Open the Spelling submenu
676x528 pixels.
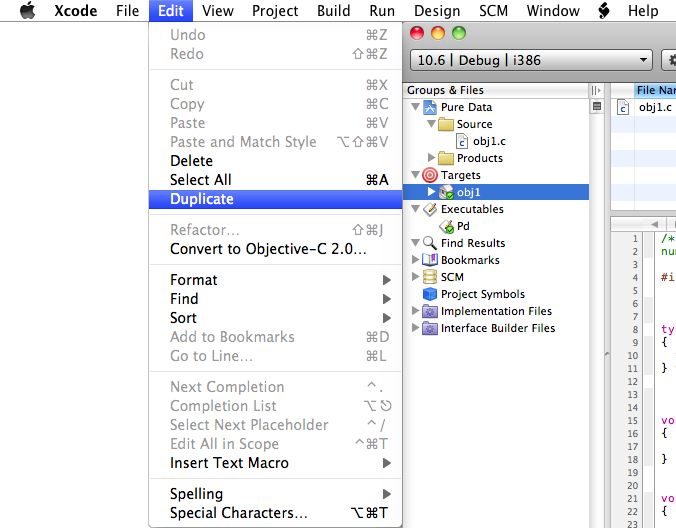(x=275, y=494)
